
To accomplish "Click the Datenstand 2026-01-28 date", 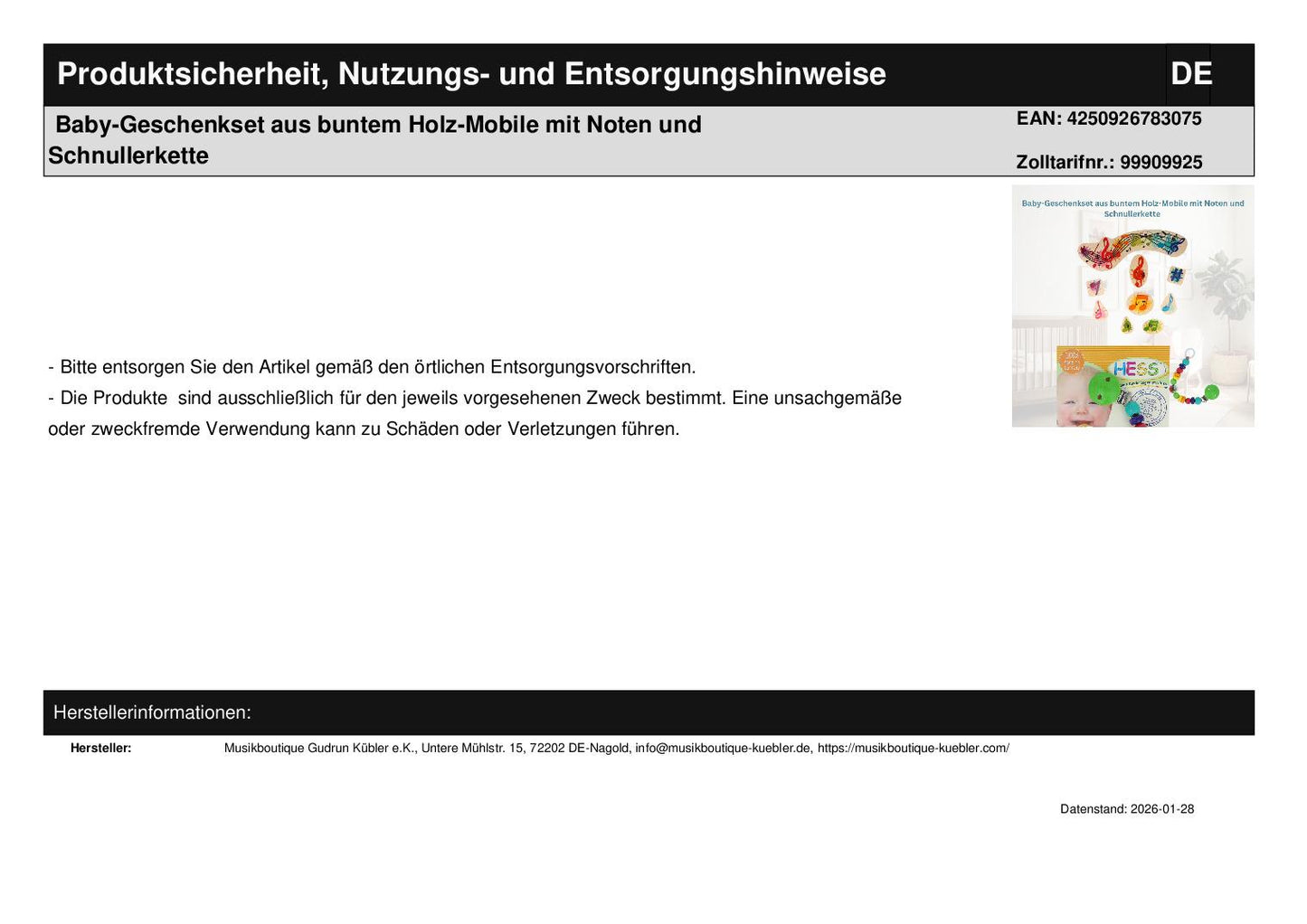I will pos(1126,809).
